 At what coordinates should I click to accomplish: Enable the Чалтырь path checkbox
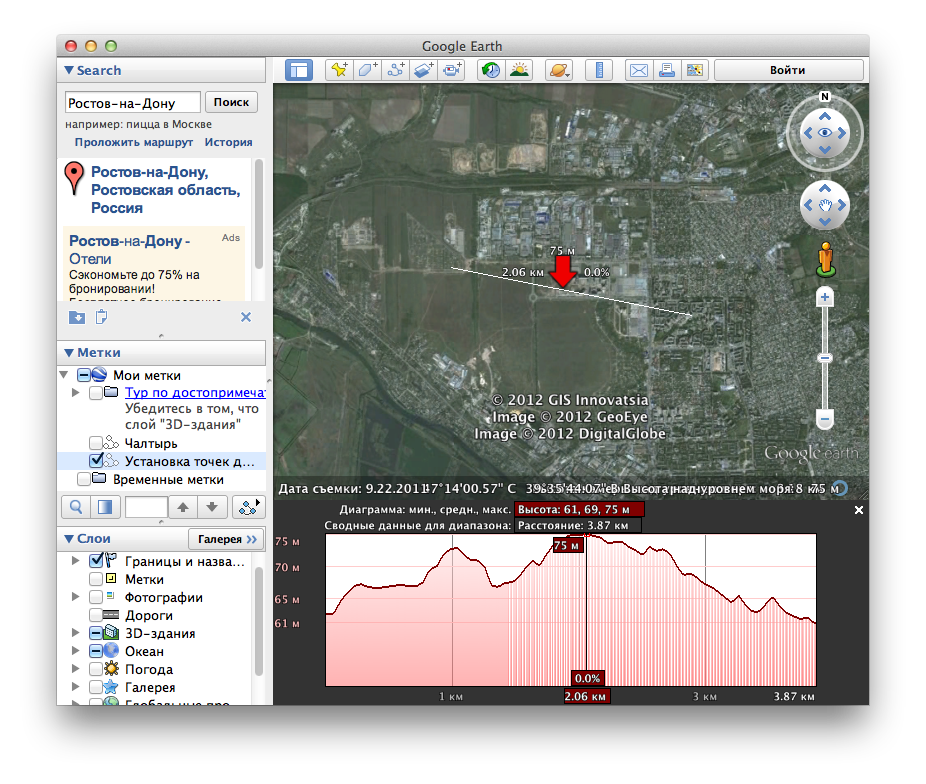[x=96, y=443]
